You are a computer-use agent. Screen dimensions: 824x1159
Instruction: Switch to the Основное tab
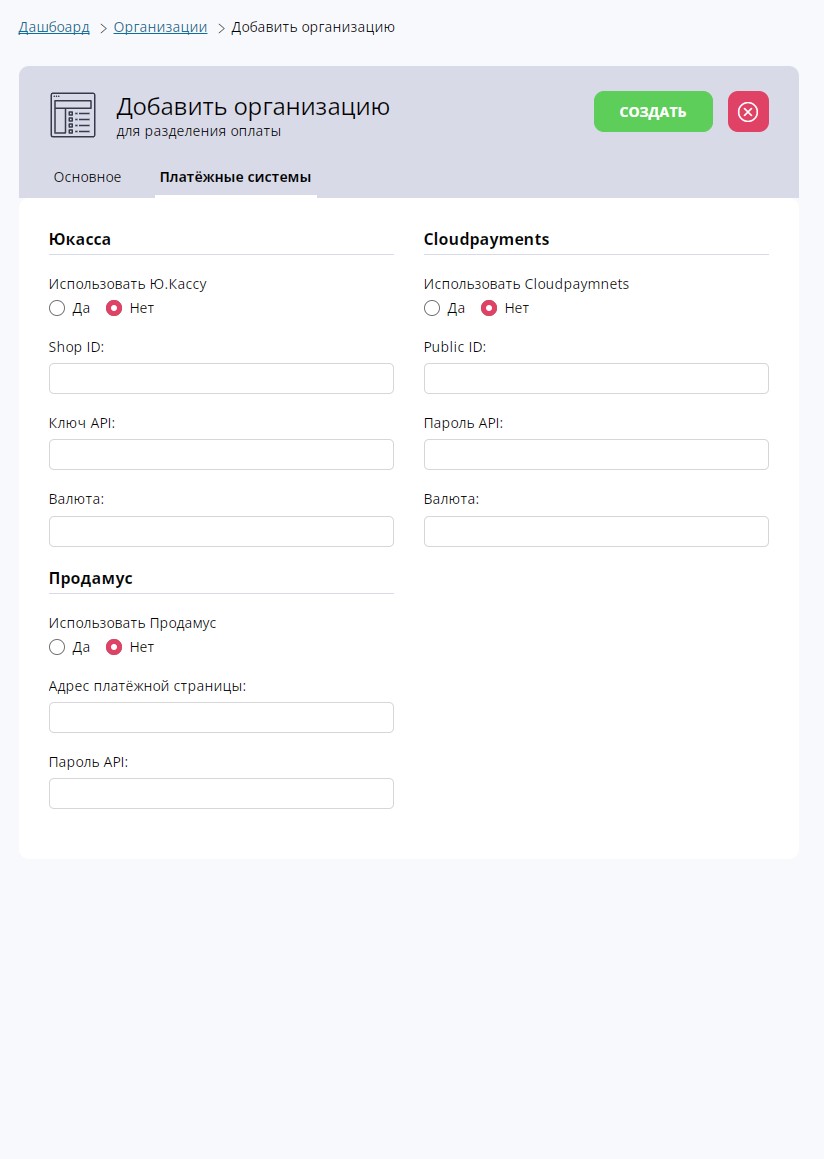87,177
